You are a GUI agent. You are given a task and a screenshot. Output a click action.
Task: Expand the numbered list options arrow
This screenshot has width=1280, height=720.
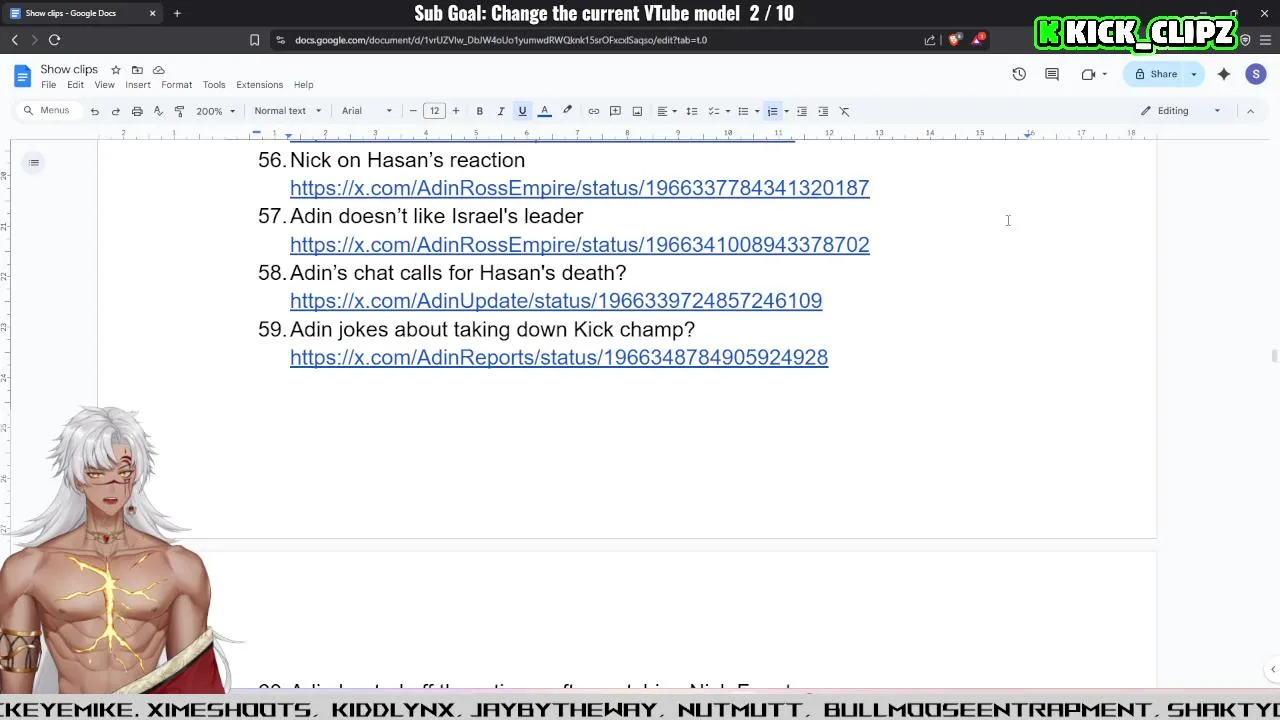click(786, 111)
